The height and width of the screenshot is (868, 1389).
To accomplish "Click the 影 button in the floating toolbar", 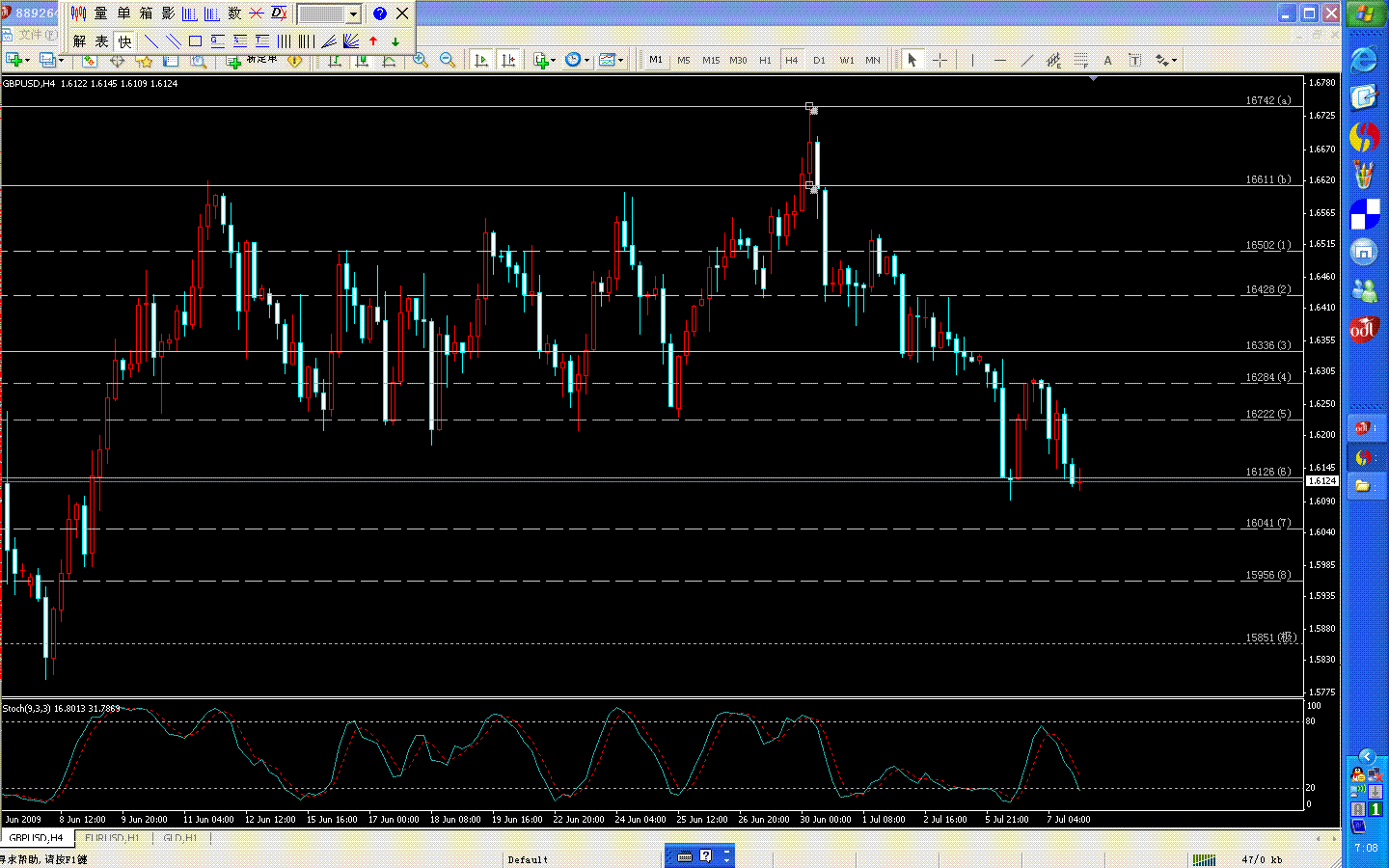I will (168, 14).
